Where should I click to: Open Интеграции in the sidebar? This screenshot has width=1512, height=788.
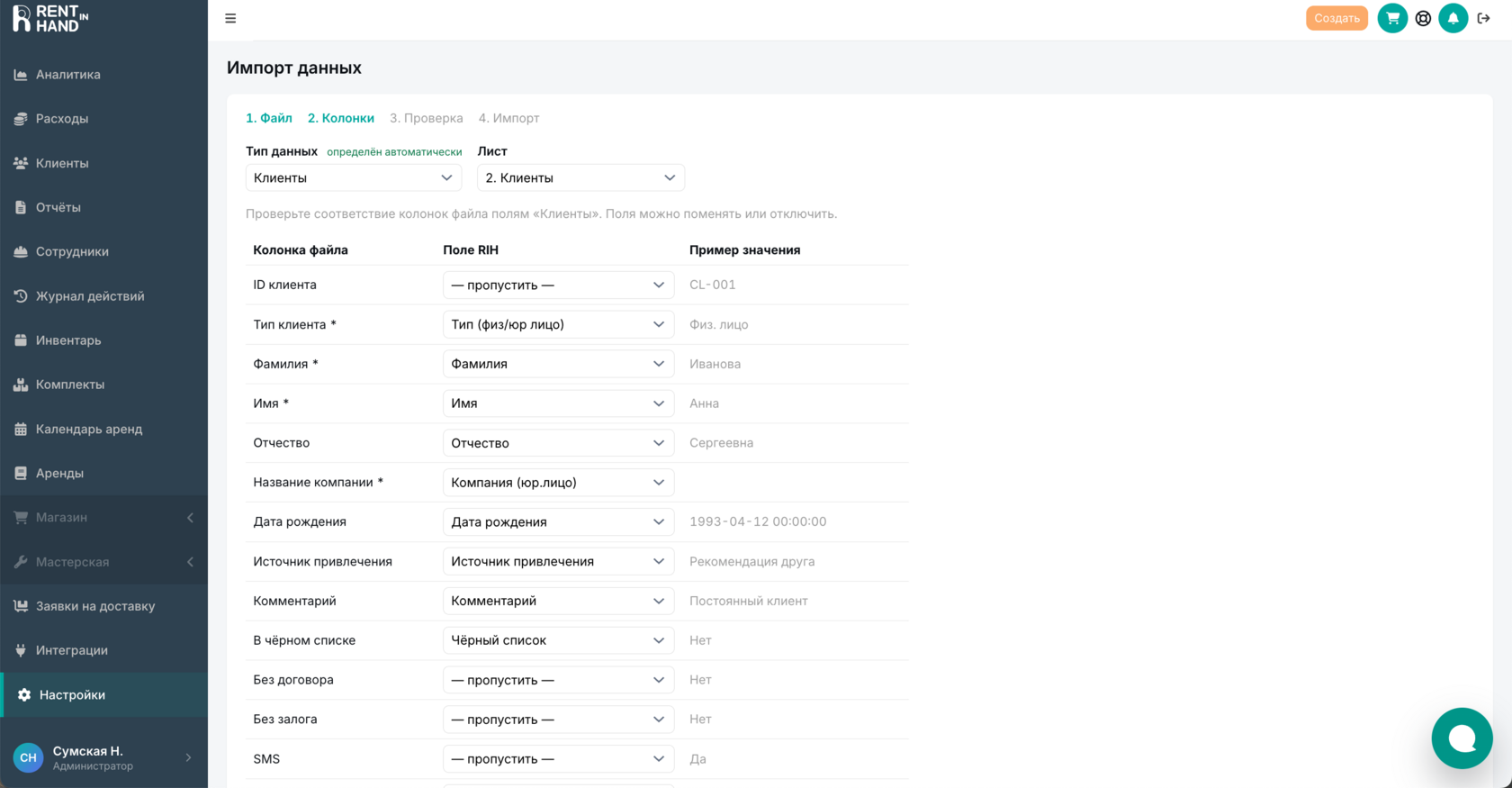coord(103,650)
